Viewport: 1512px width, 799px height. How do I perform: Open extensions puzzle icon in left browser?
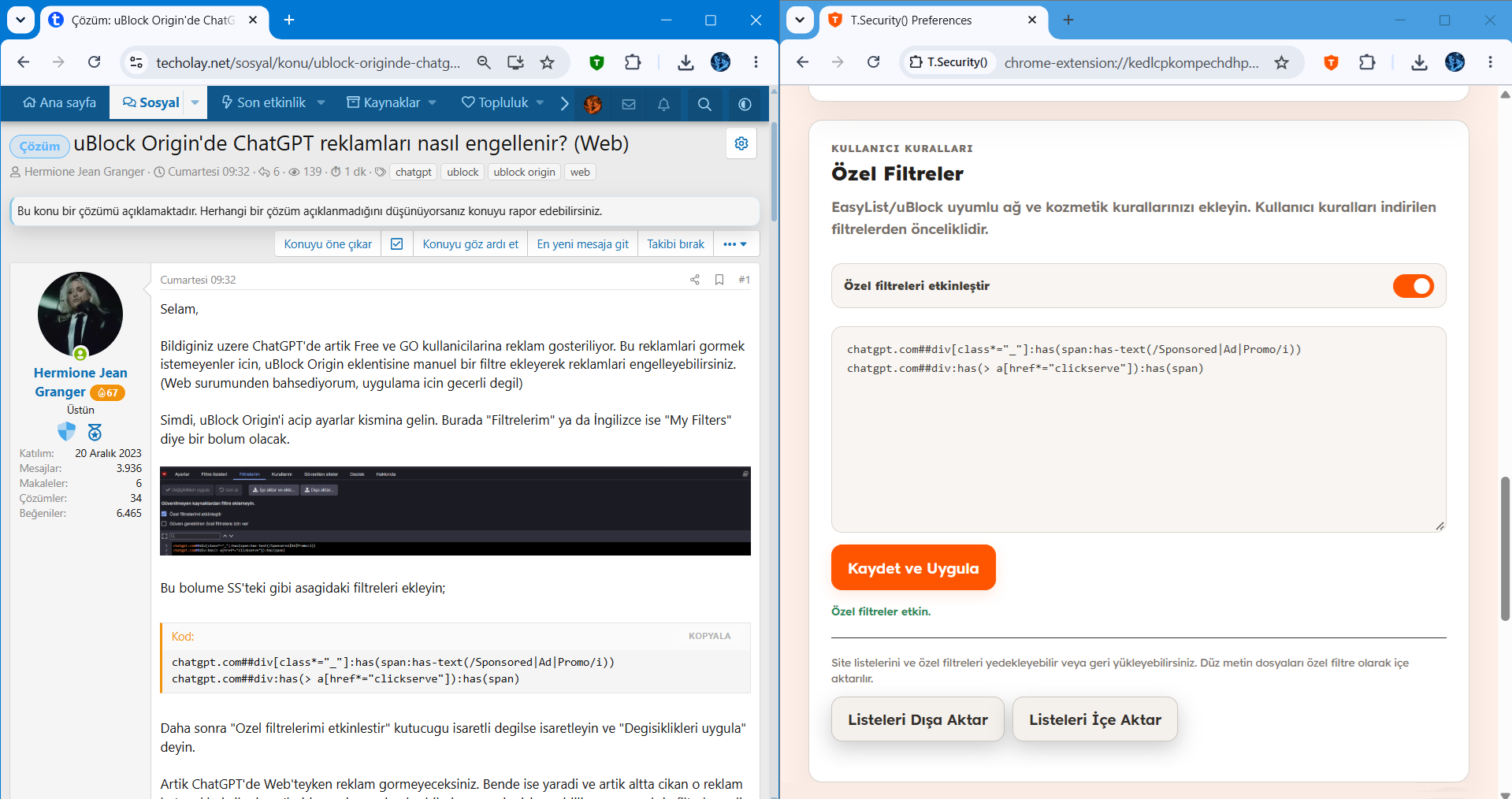pyautogui.click(x=633, y=62)
